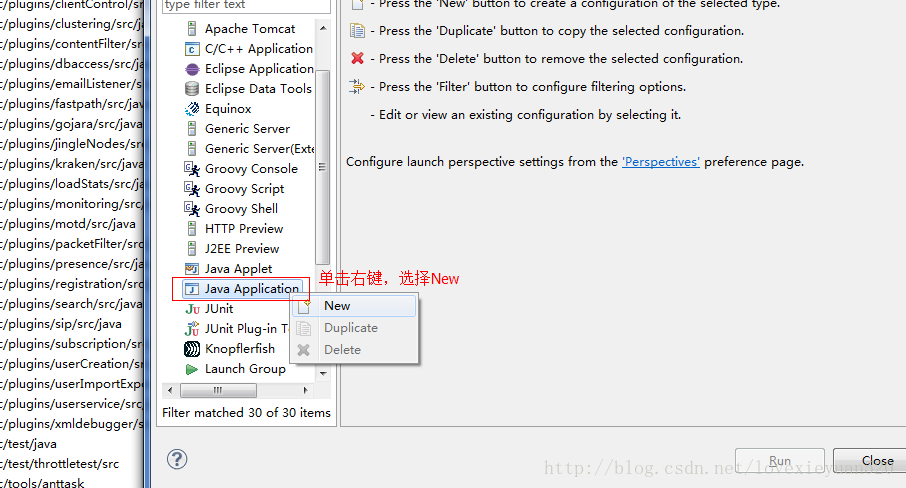This screenshot has height=488, width=906.
Task: Click /test/throttletest/src path in background window
Action: (60, 464)
